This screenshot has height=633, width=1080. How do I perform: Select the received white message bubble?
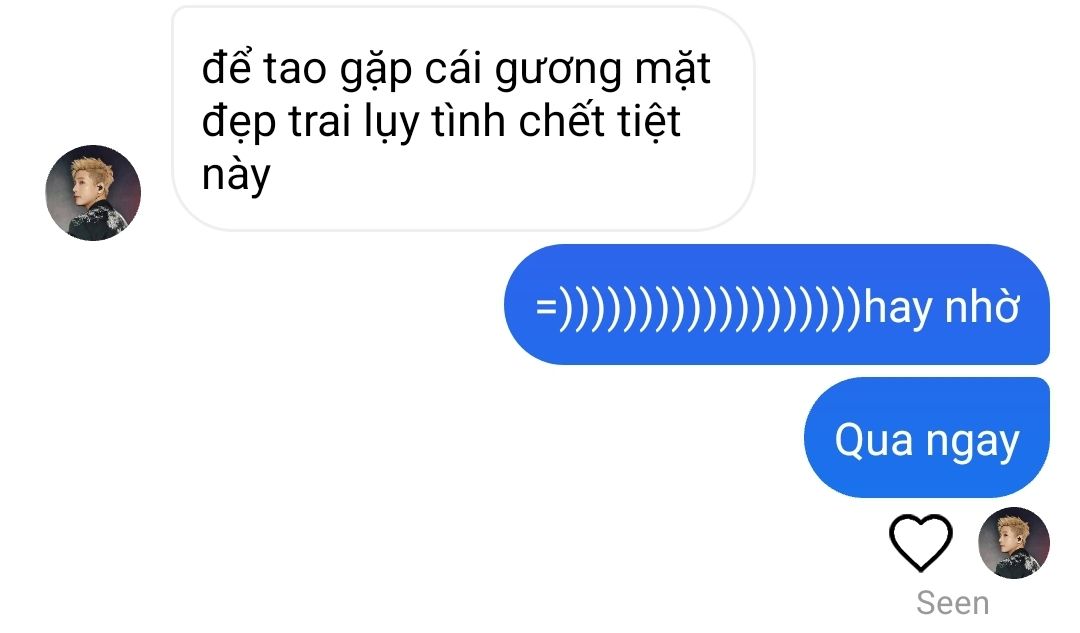point(463,118)
